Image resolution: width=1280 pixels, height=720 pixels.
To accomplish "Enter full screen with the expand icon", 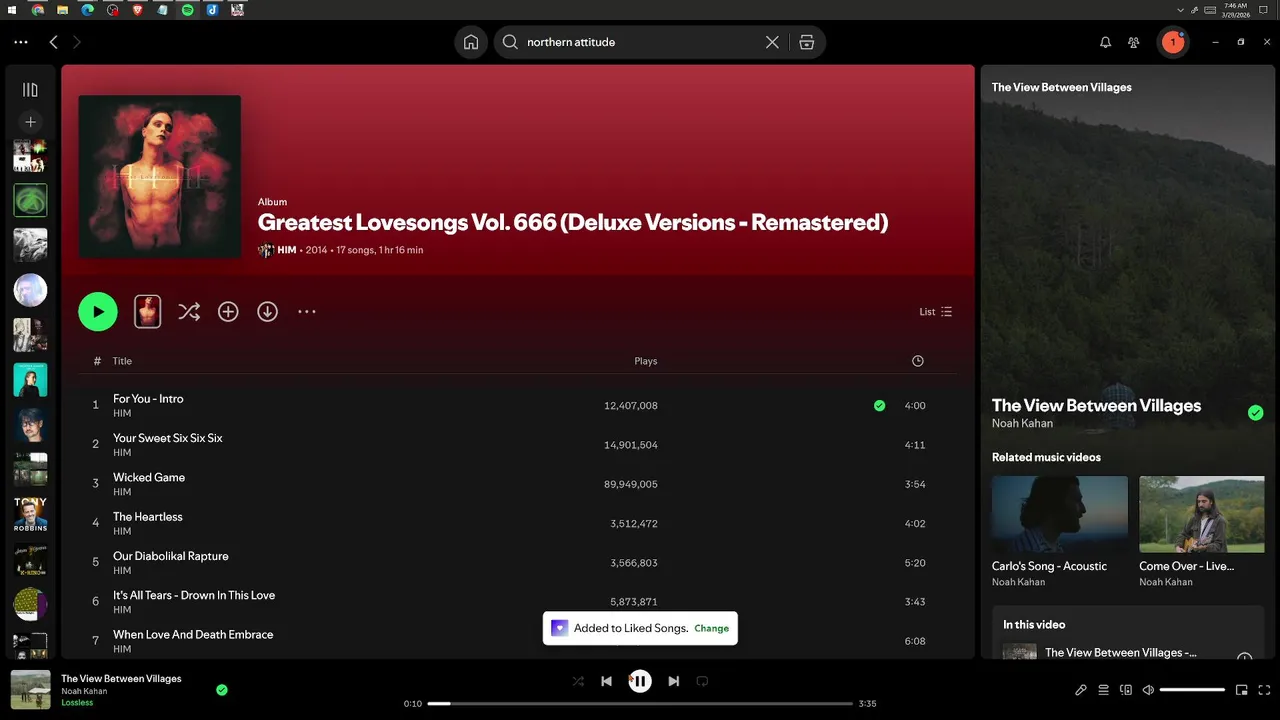I will click(1265, 690).
